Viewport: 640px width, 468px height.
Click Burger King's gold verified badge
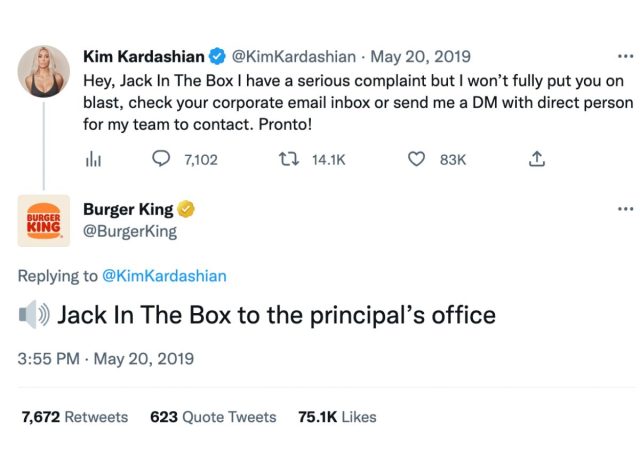tap(186, 209)
